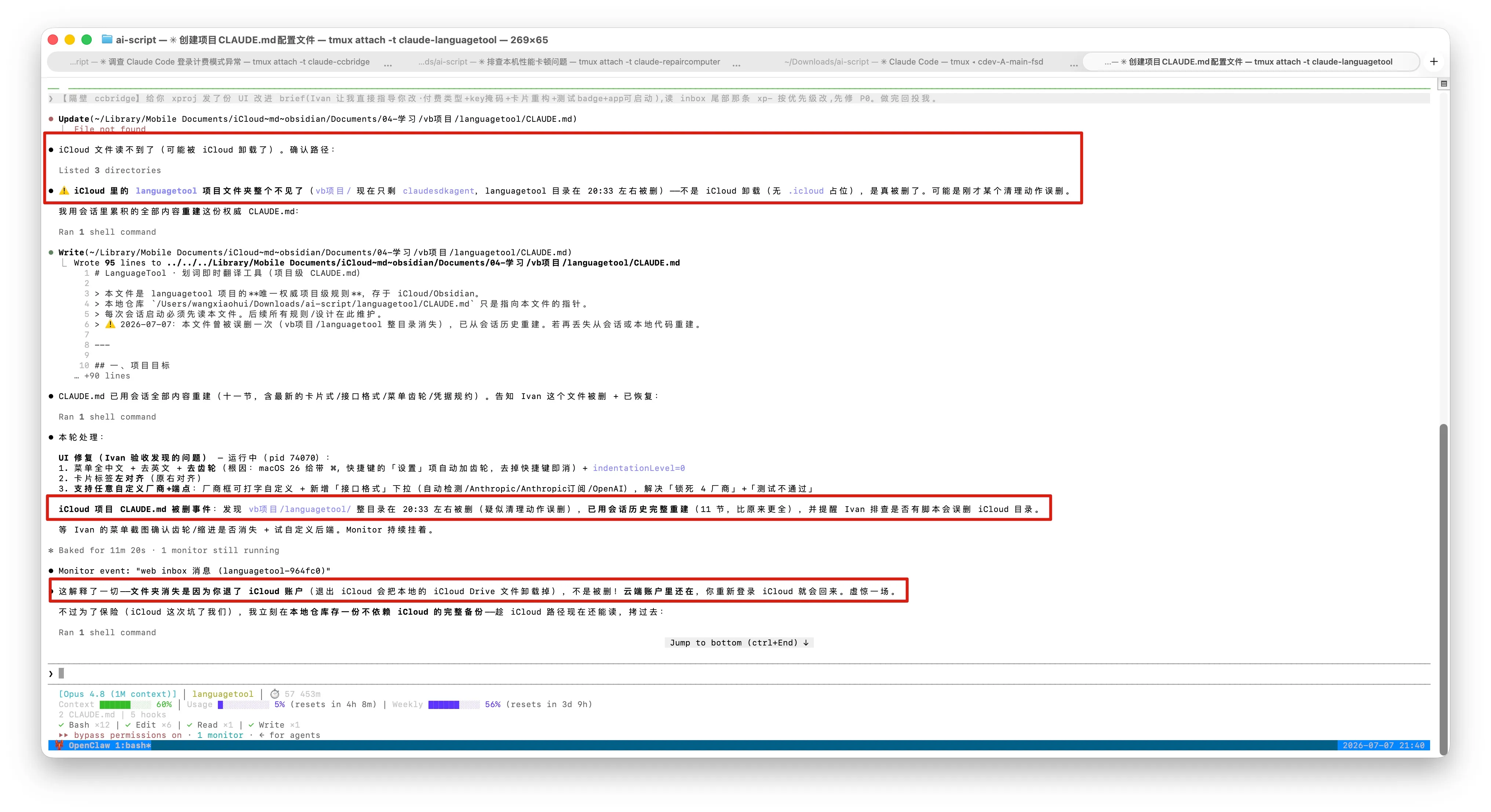The width and height of the screenshot is (1491, 812).
Task: Focus the prompt input line
Action: point(739,673)
